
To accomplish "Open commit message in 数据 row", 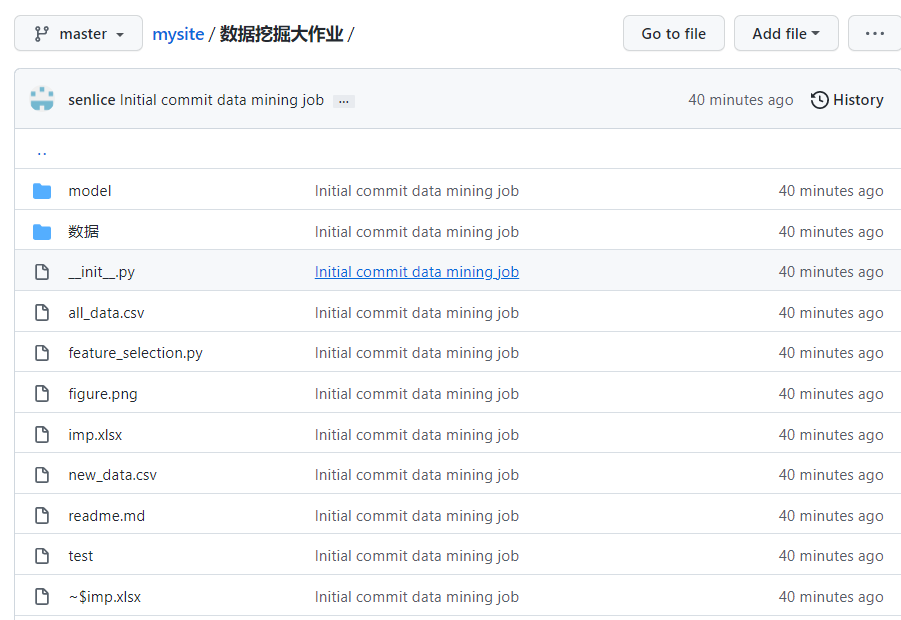I will tap(417, 232).
